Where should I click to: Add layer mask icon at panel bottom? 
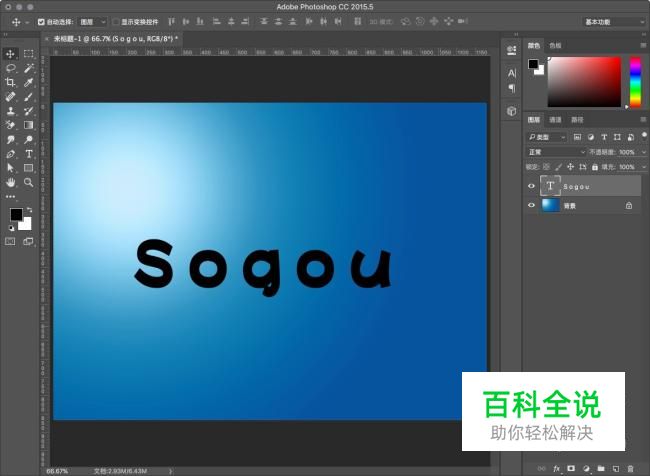click(x=571, y=469)
